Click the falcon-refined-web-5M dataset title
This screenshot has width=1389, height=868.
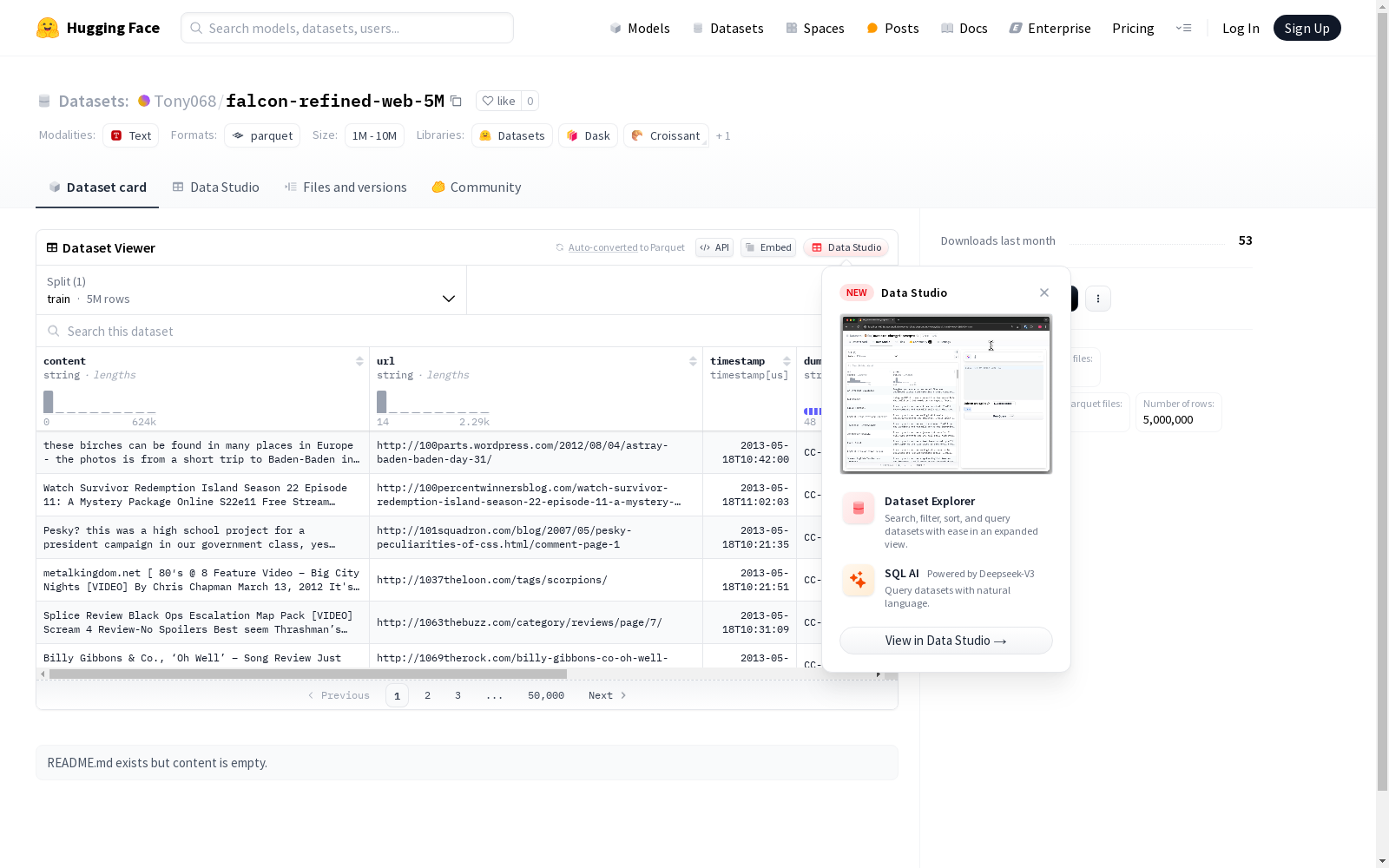335,101
